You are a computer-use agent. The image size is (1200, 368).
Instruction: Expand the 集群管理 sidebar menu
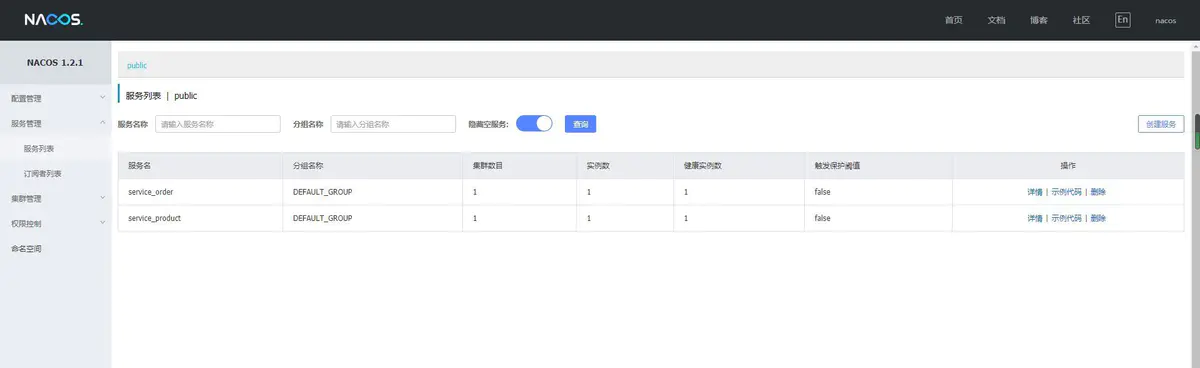pos(55,198)
